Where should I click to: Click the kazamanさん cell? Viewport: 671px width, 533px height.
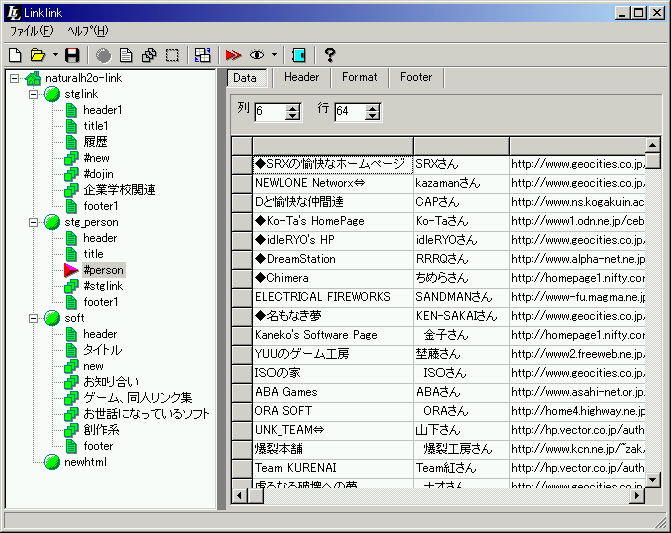coord(461,184)
